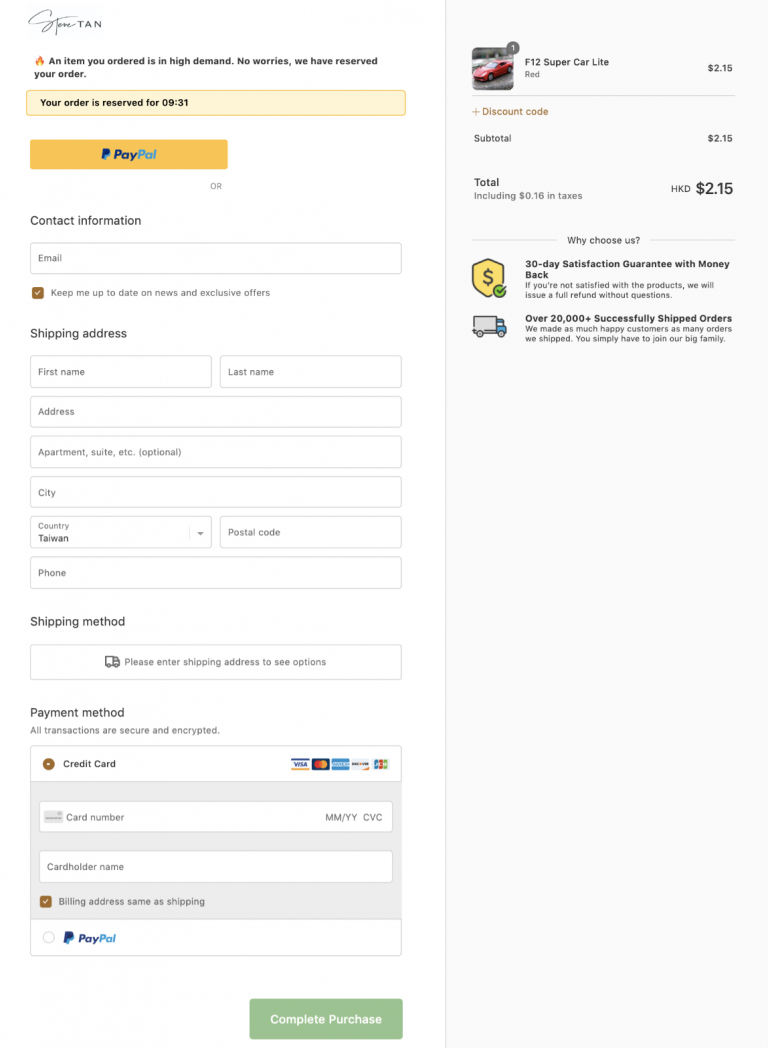This screenshot has height=1048, width=768.
Task: Toggle billing address same as shipping
Action: 45,901
